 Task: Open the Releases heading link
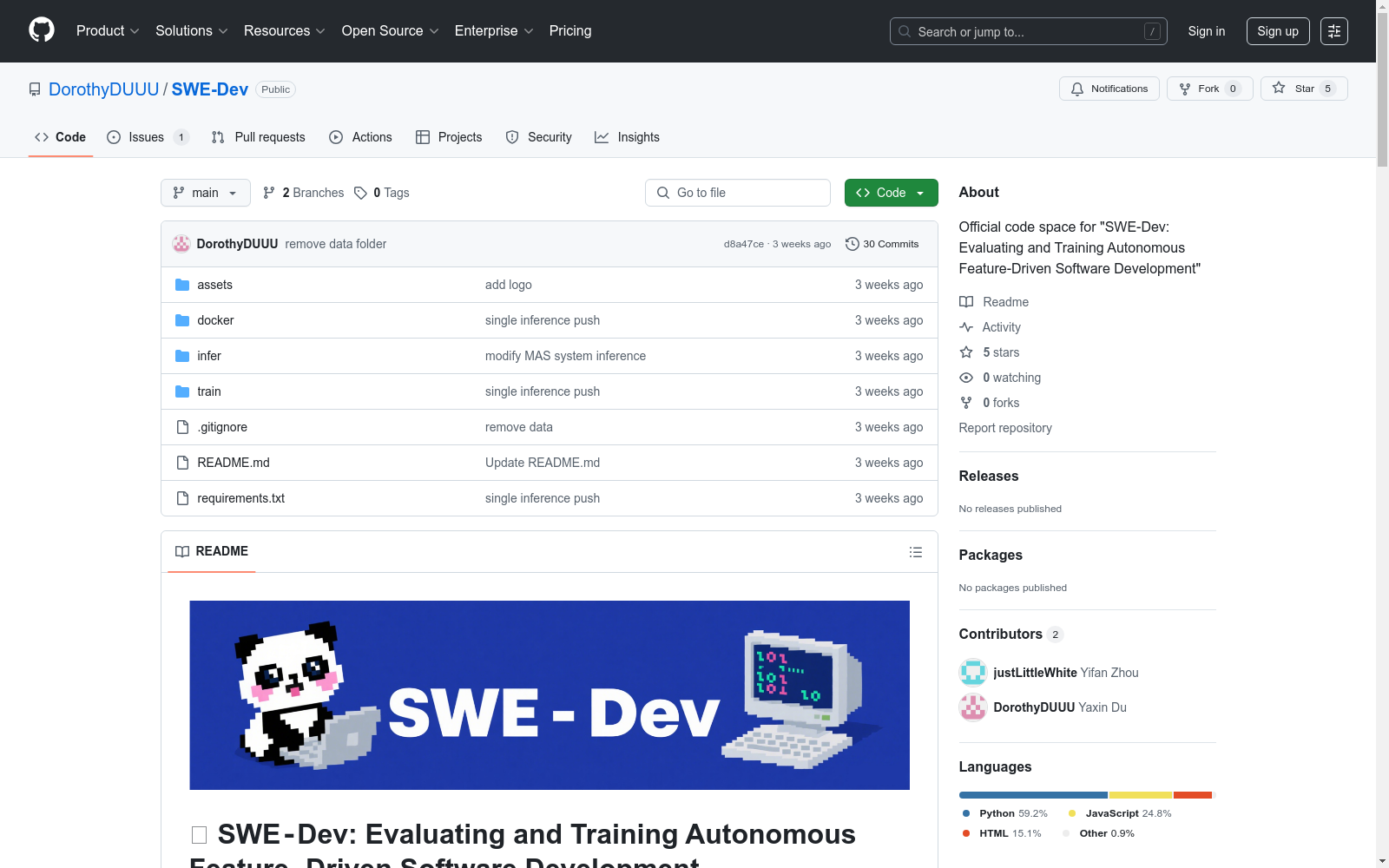point(989,476)
